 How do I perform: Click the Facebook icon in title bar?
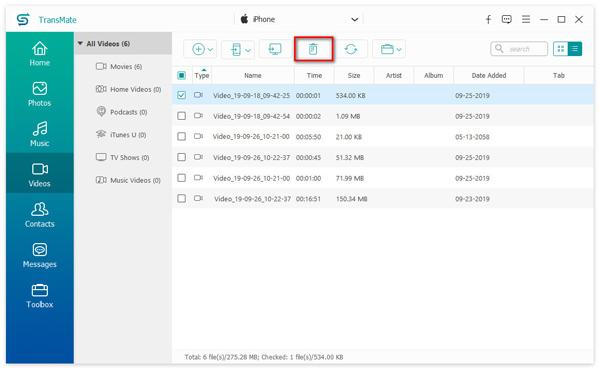point(488,19)
